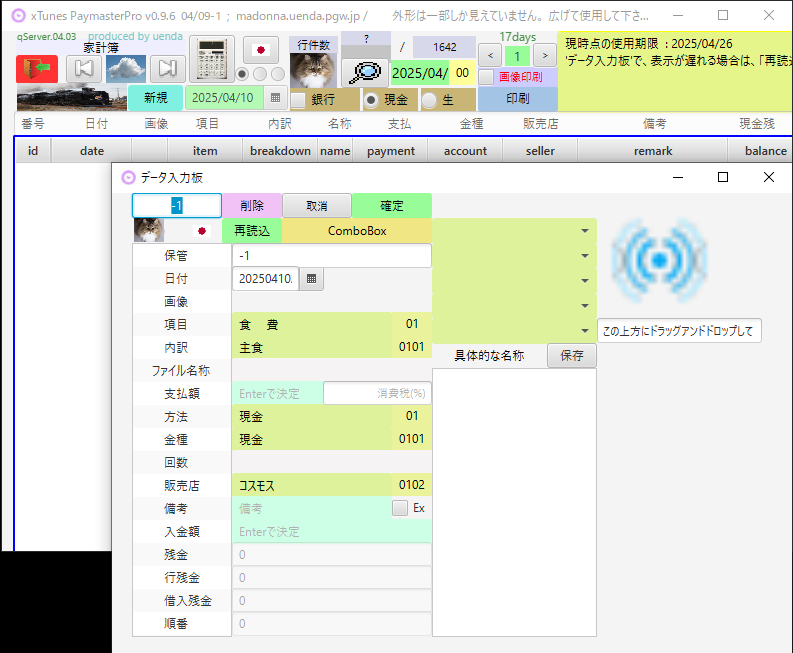Image resolution: width=793 pixels, height=653 pixels.
Task: Click the Japan flag button in toolbar
Action: pyautogui.click(x=261, y=50)
